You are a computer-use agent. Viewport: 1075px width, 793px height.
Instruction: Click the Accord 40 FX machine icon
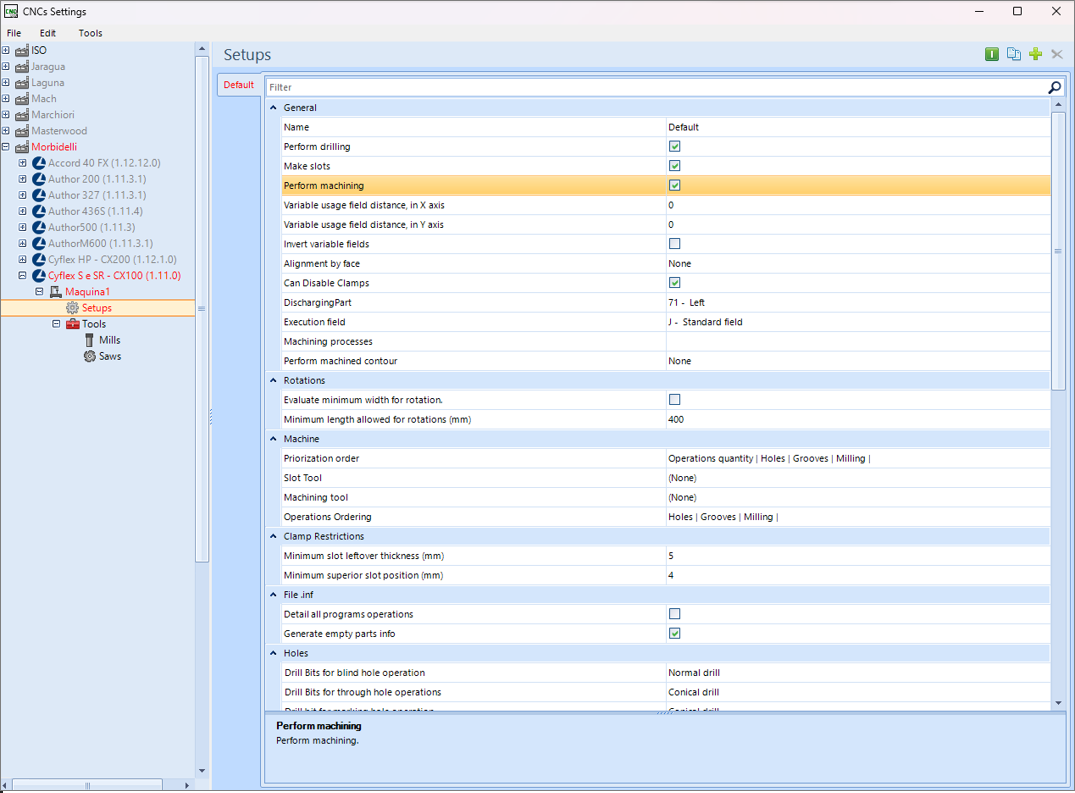[39, 163]
